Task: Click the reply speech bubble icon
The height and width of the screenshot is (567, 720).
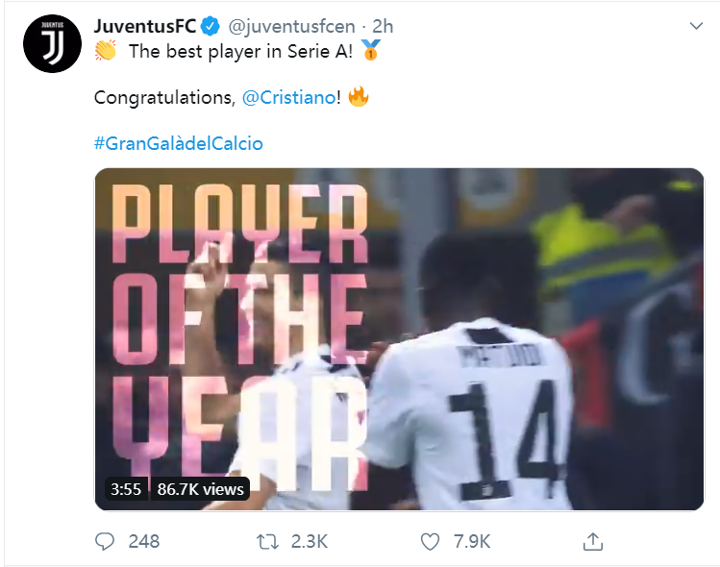Action: (105, 541)
